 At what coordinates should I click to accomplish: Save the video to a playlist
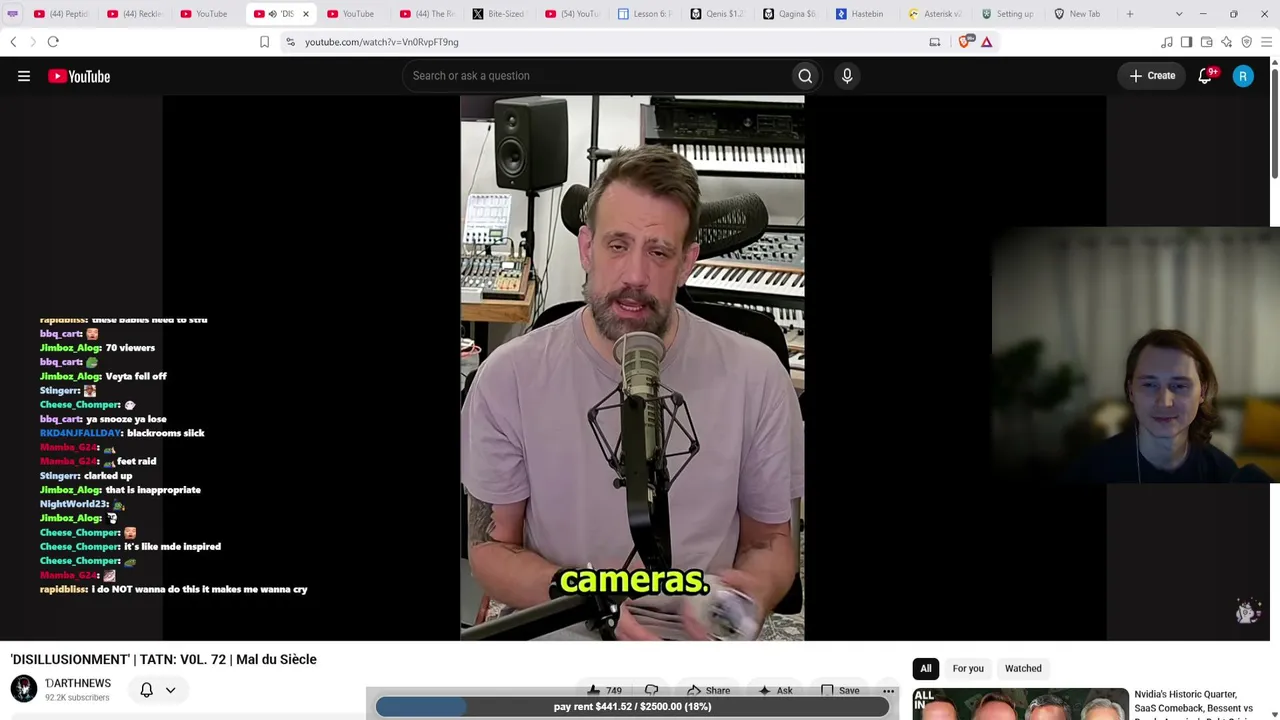[840, 690]
